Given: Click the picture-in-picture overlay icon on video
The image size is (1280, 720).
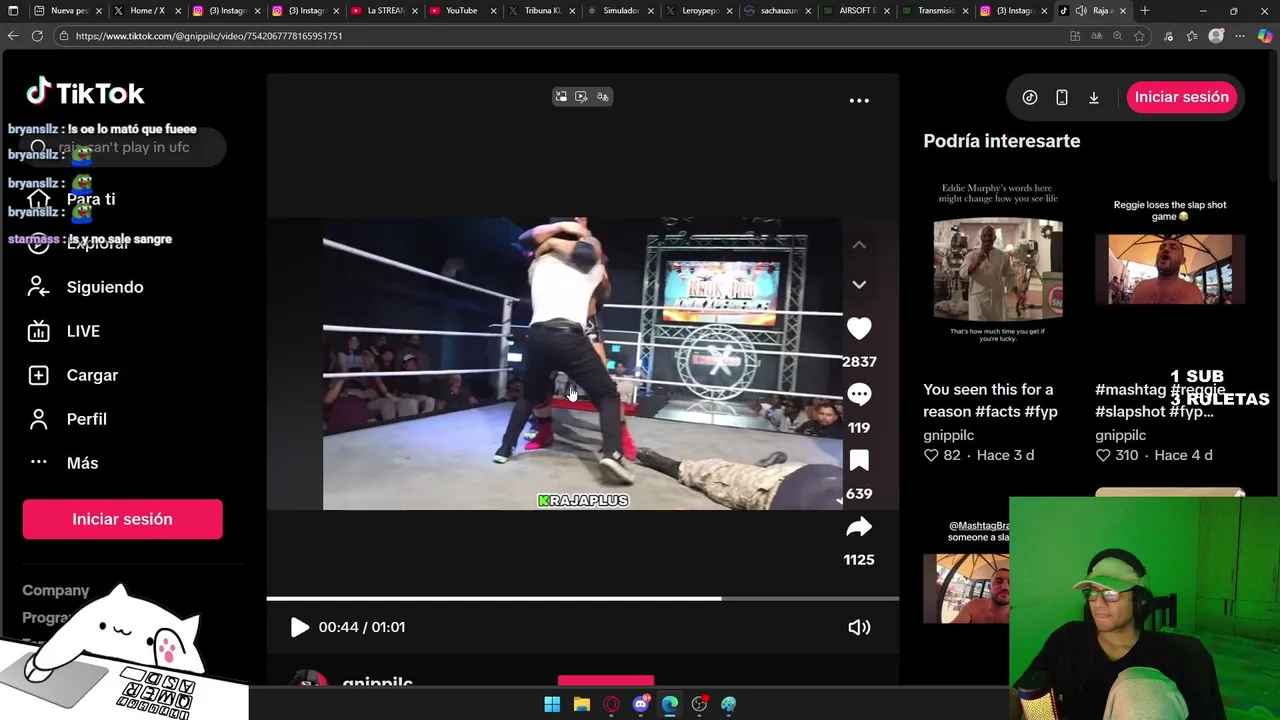Looking at the screenshot, I should tap(561, 97).
